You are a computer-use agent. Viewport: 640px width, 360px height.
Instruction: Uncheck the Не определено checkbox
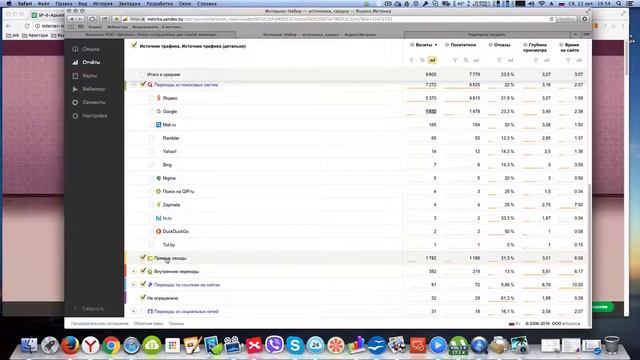(x=143, y=298)
